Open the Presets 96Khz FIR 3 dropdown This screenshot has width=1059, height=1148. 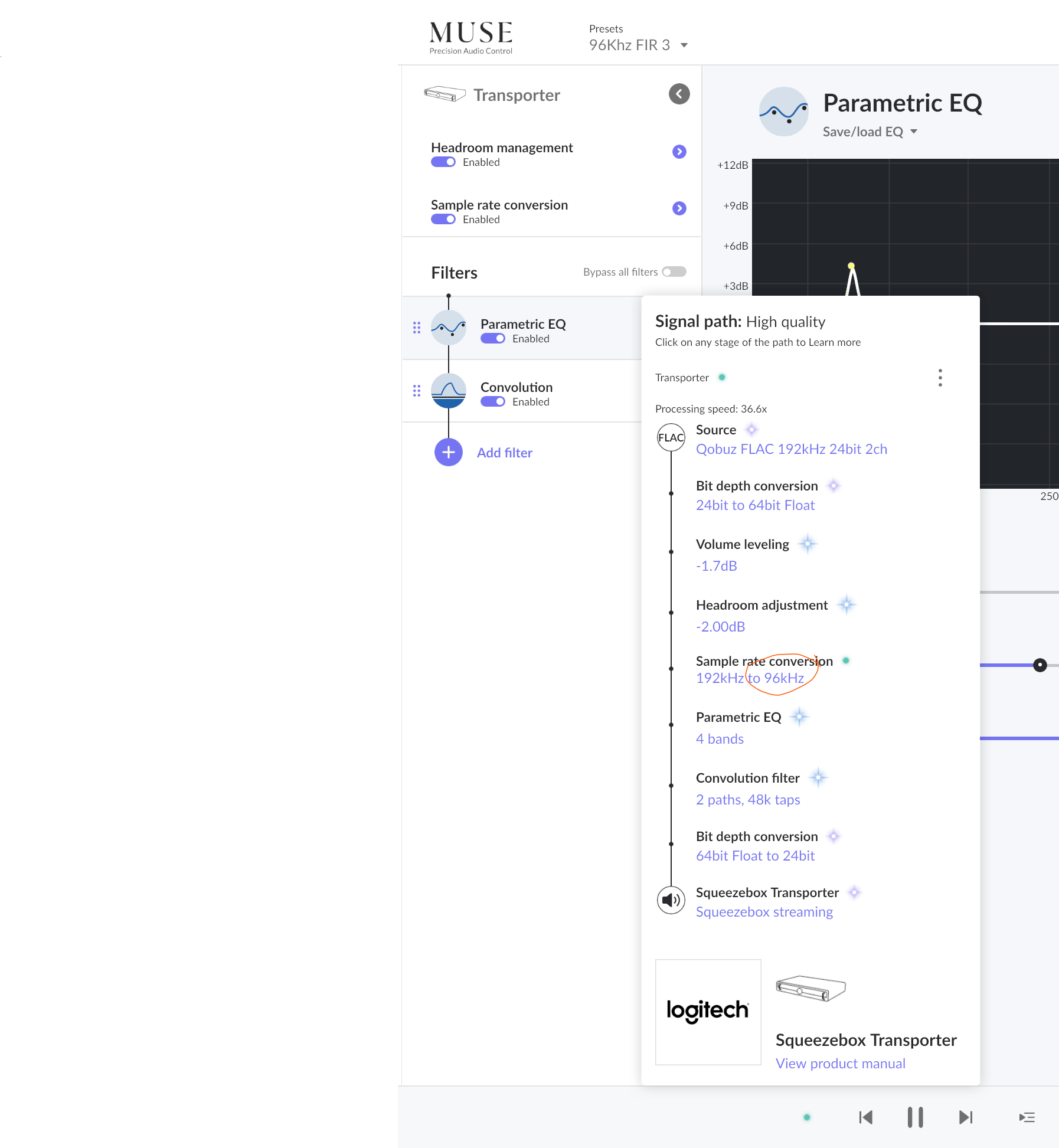point(638,45)
